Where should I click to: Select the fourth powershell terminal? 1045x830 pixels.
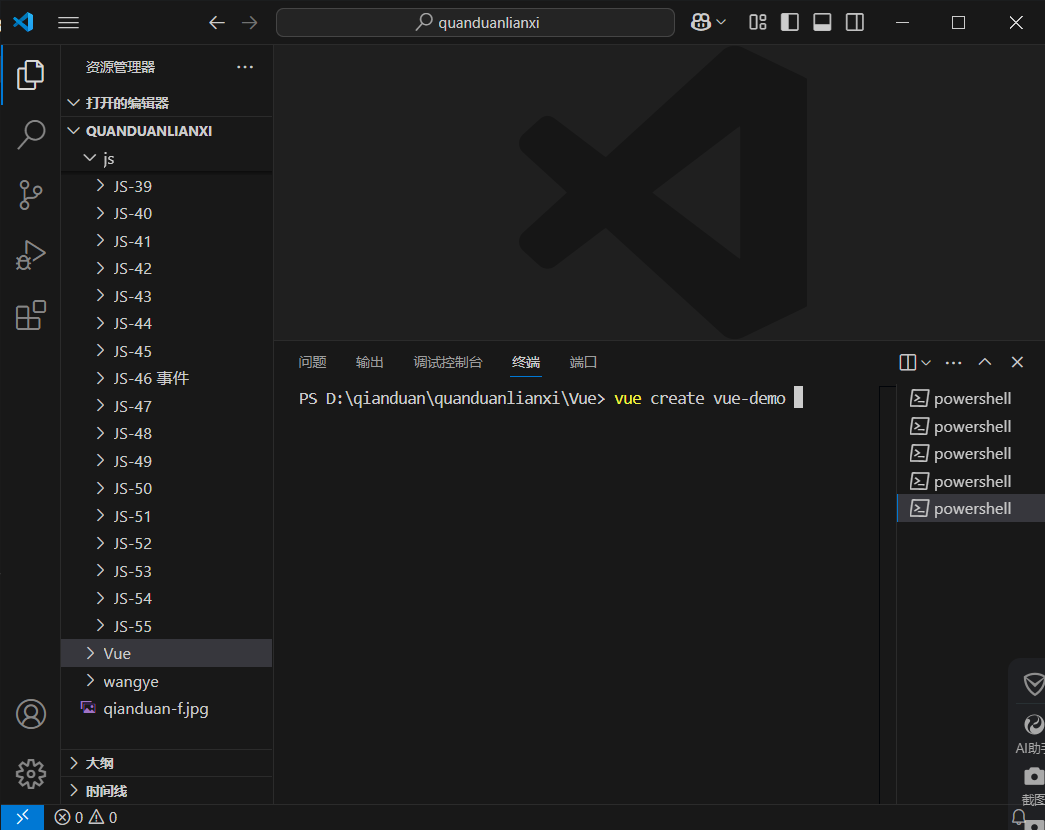[971, 481]
